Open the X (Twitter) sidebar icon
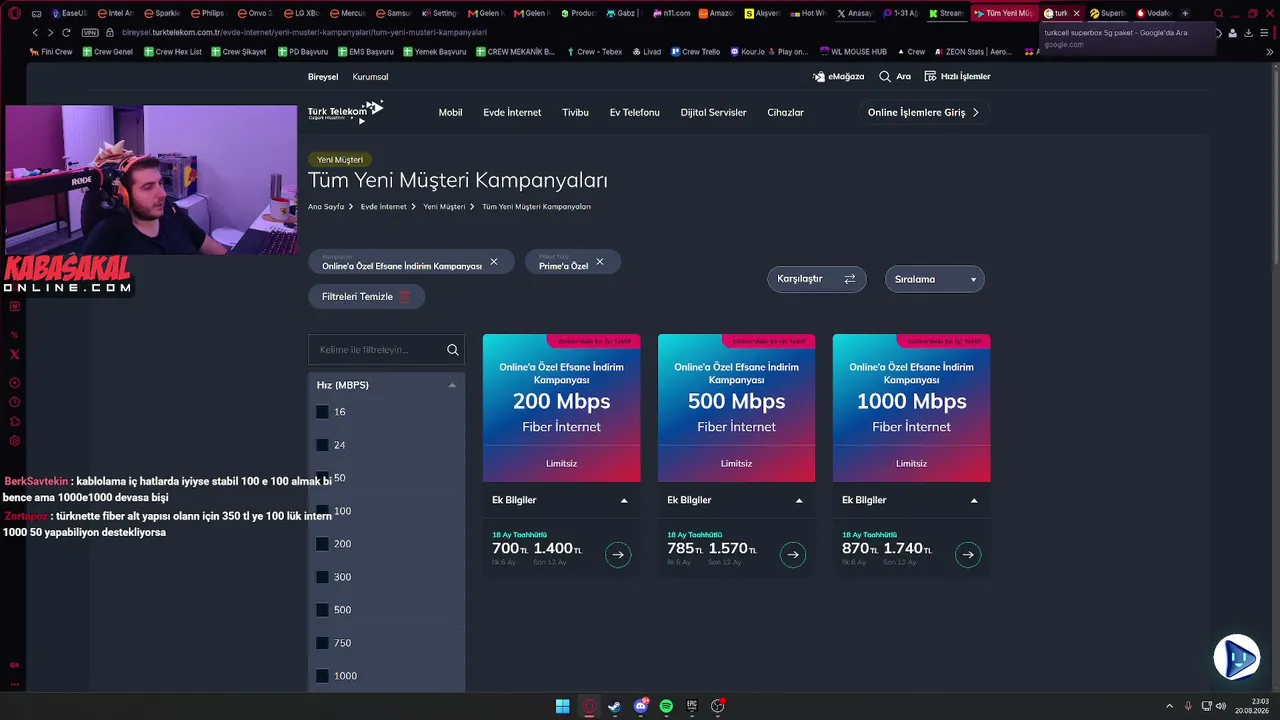Image resolution: width=1280 pixels, height=720 pixels. [x=15, y=354]
